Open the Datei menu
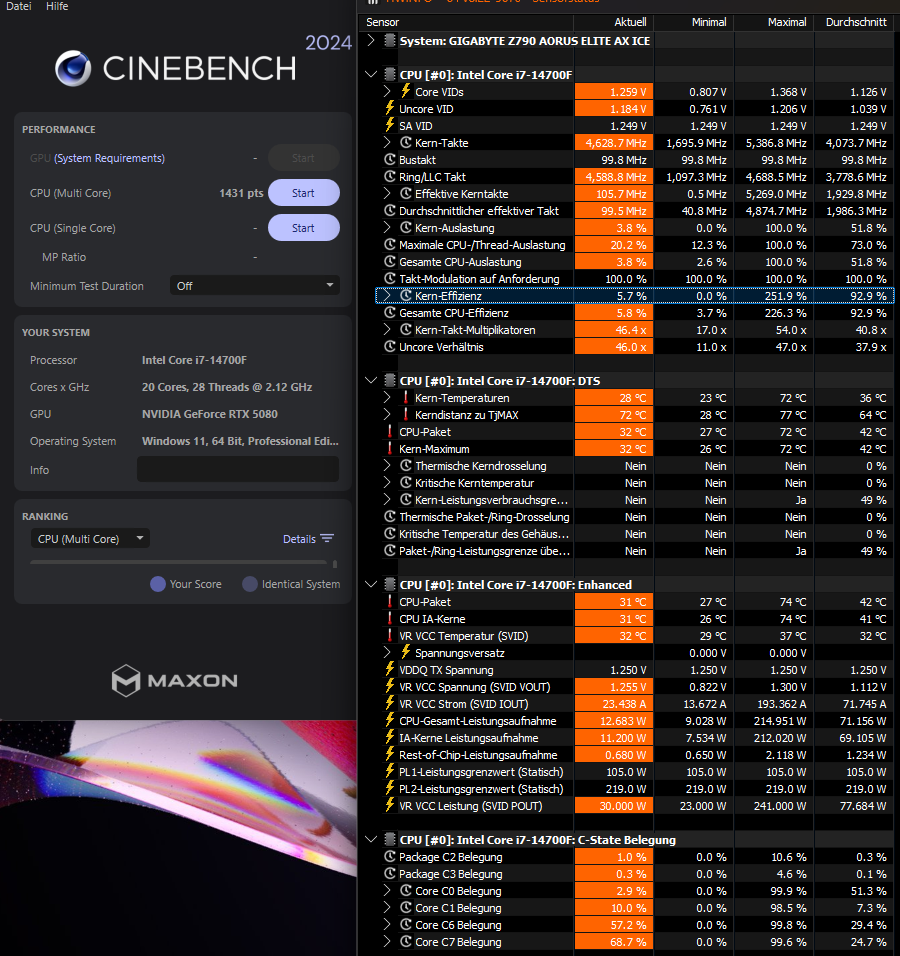 18,6
